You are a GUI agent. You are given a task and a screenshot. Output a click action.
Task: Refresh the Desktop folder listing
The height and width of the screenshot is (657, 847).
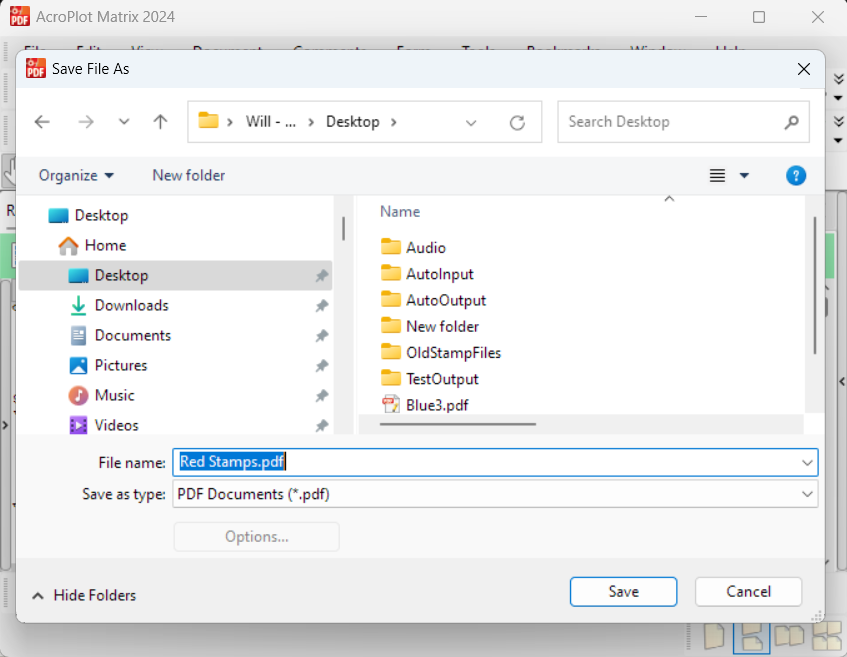click(517, 122)
